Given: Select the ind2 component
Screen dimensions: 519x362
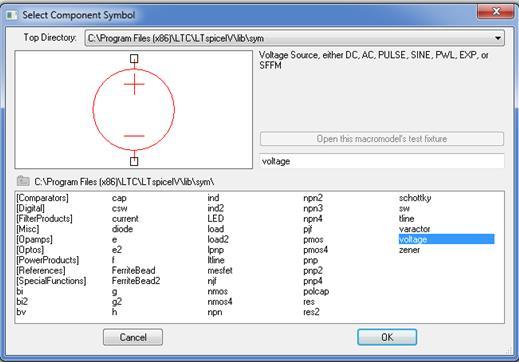Looking at the screenshot, I should pos(216,208).
